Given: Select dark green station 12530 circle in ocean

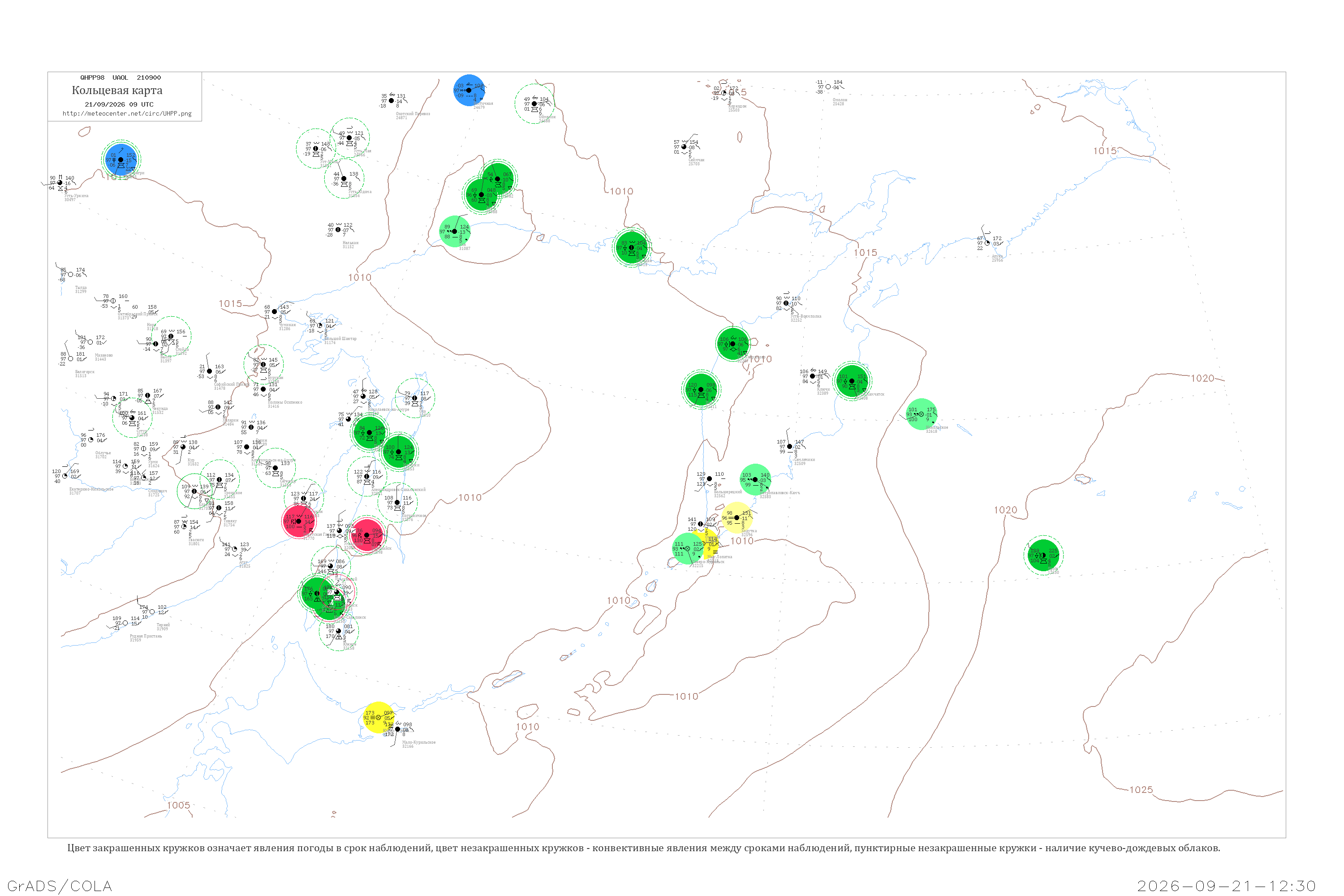Looking at the screenshot, I should pos(1043,556).
